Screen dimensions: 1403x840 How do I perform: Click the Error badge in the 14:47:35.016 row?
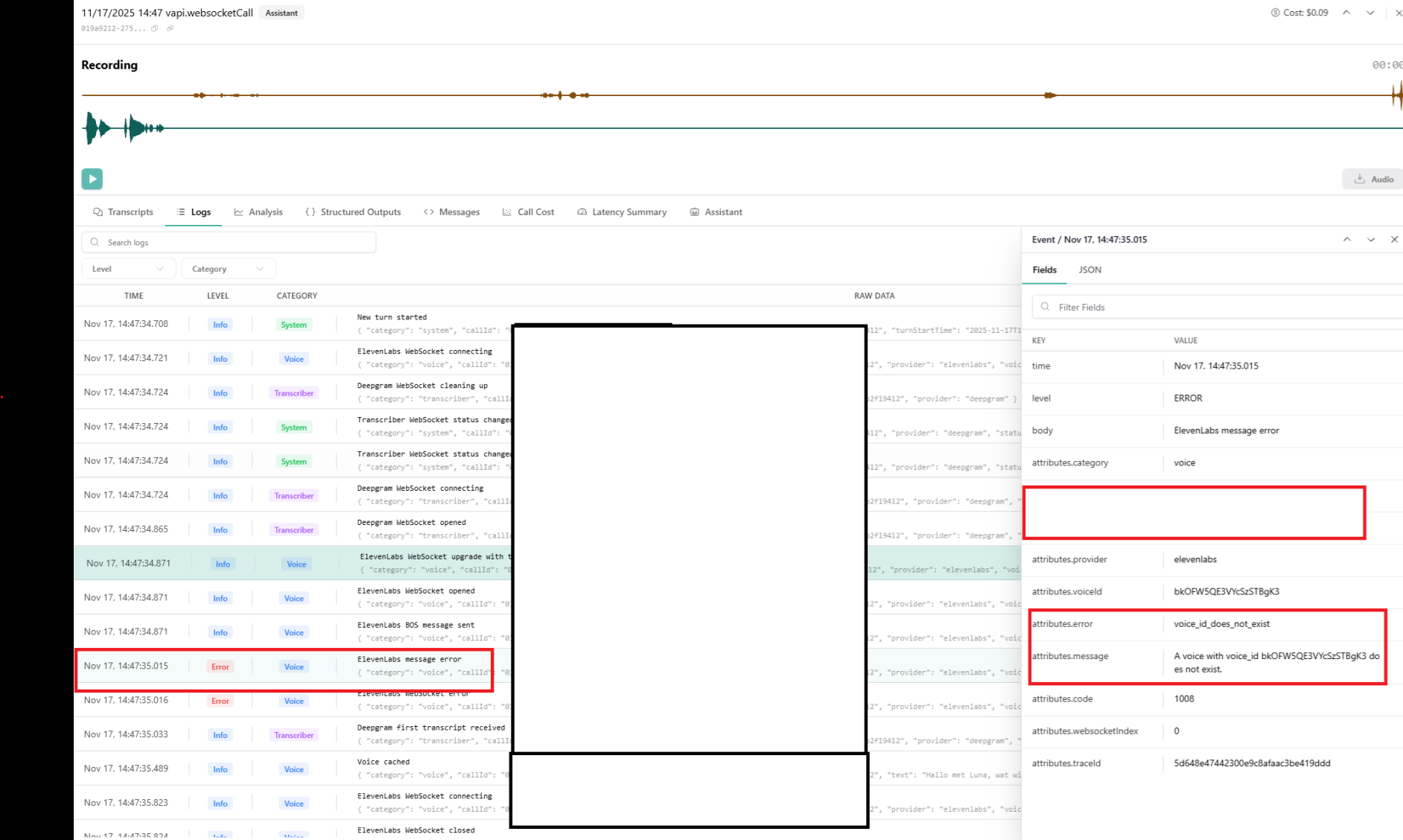click(220, 701)
